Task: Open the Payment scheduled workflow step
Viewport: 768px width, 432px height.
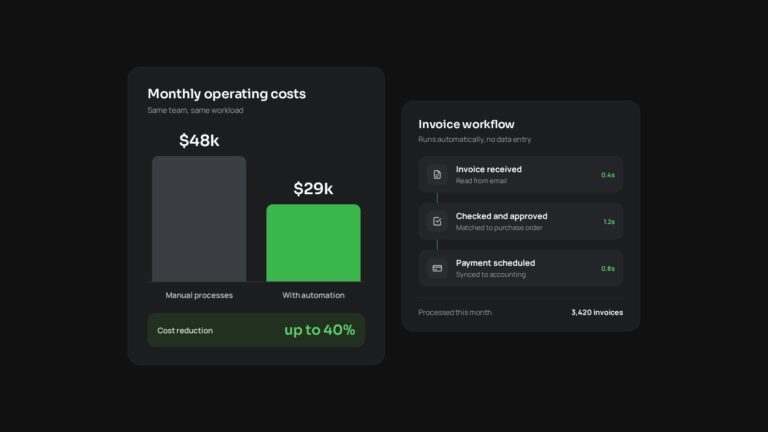Action: 521,268
